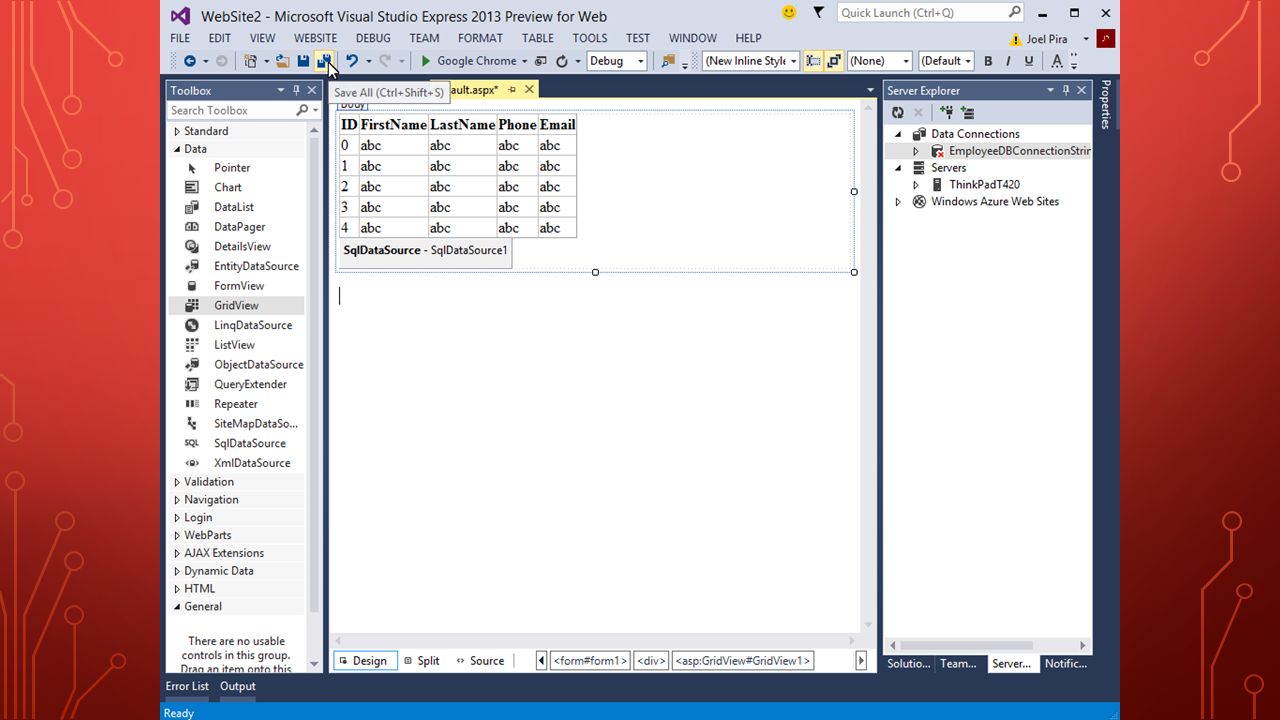Click the Navigate Backward toolbar icon
Image resolution: width=1280 pixels, height=720 pixels.
coord(189,61)
